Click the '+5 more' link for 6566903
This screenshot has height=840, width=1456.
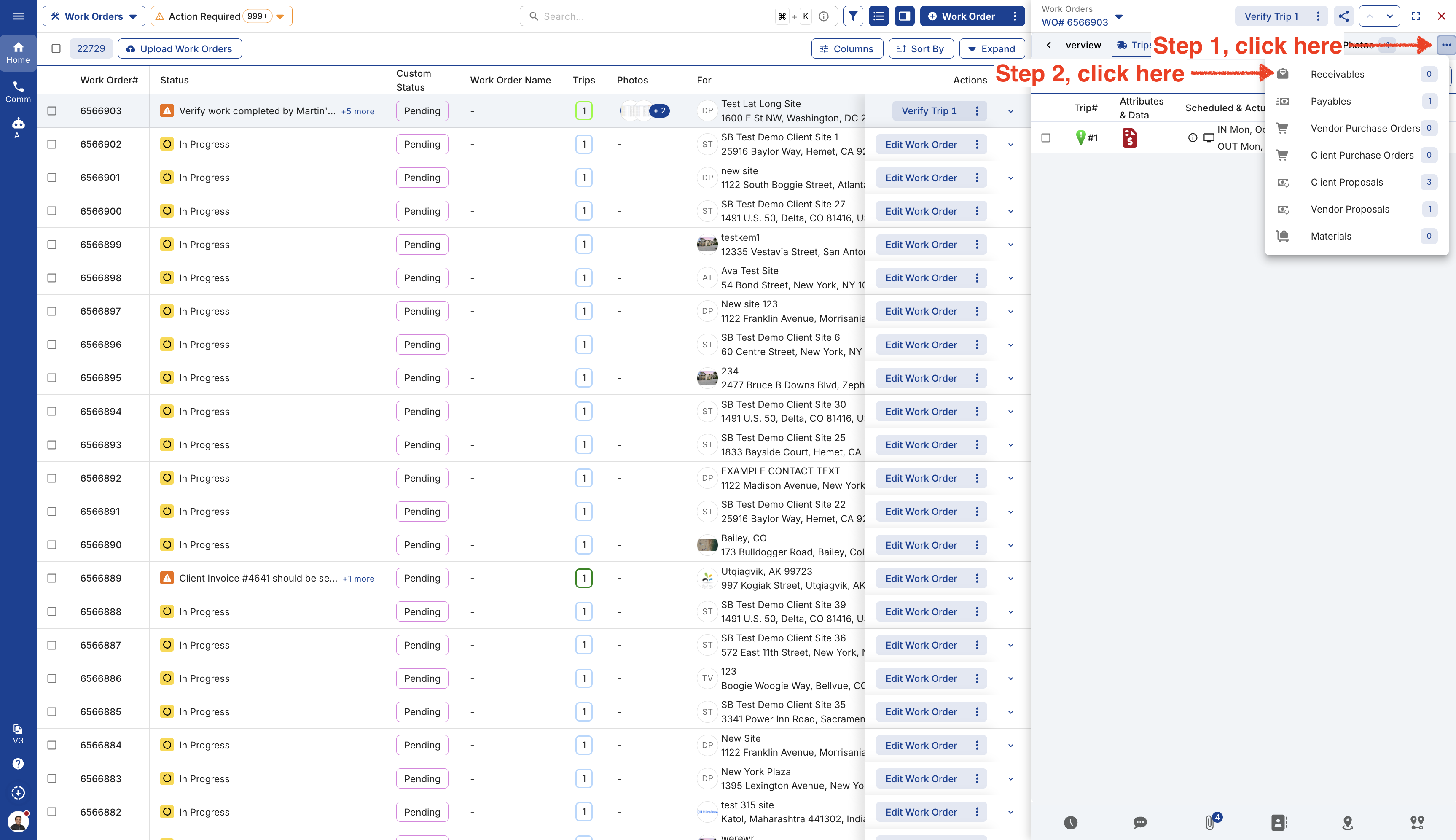coord(357,111)
